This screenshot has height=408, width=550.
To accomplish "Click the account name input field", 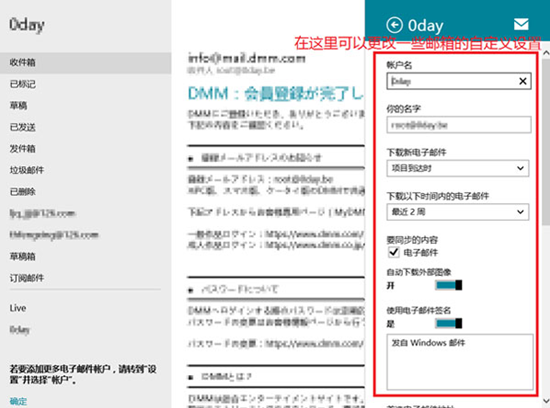I will [x=459, y=81].
